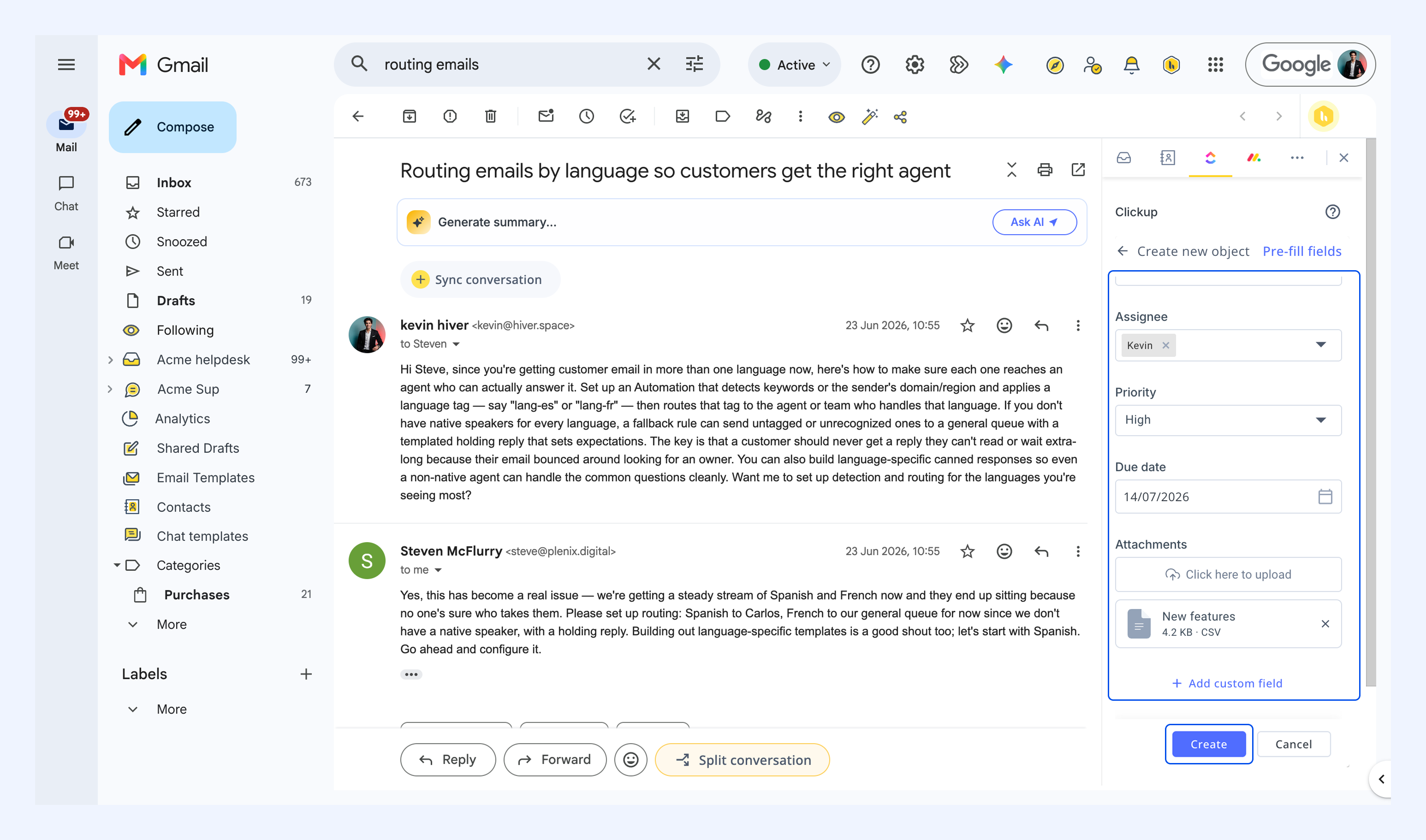Open the ClickUp tab in side panel
This screenshot has width=1426, height=840.
1210,158
